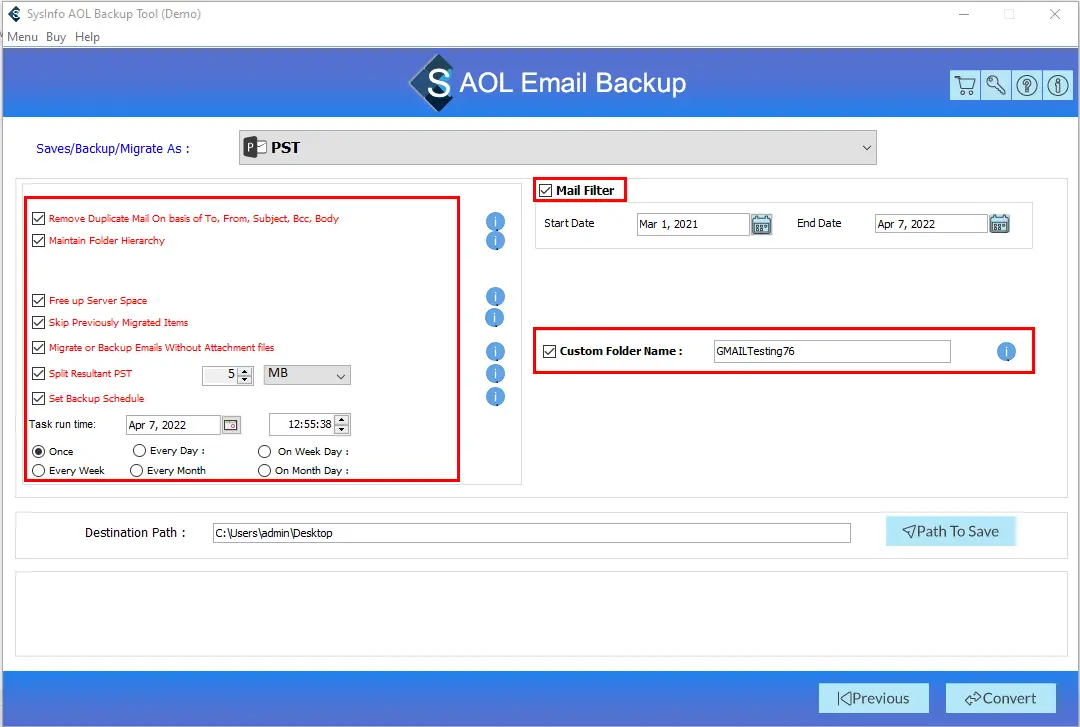Viewport: 1080px width, 727px height.
Task: Uncheck the Mail Filter checkbox
Action: coord(545,190)
